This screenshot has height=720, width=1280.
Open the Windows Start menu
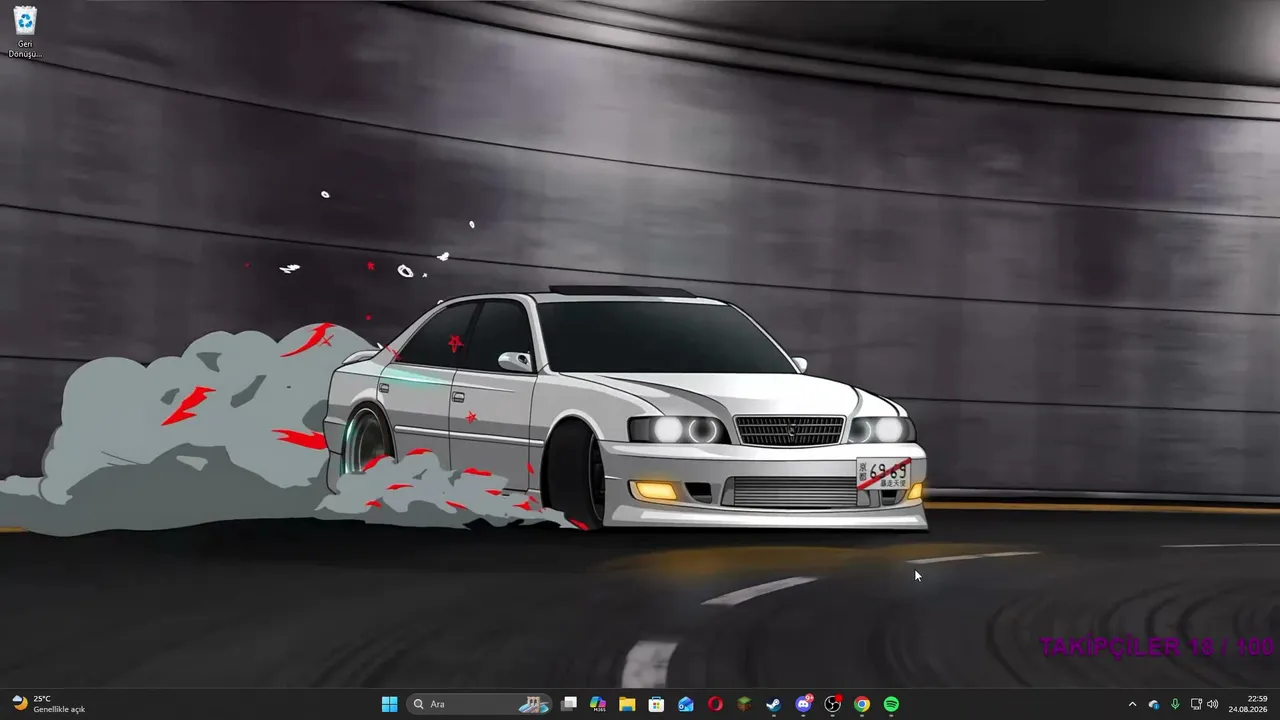389,704
